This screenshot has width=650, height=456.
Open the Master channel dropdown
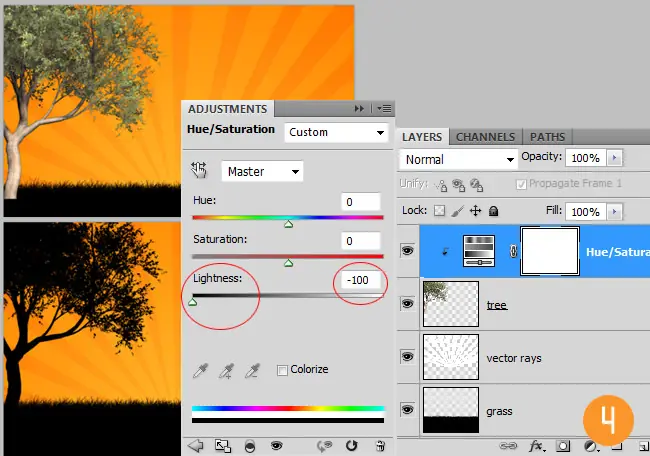tap(262, 171)
